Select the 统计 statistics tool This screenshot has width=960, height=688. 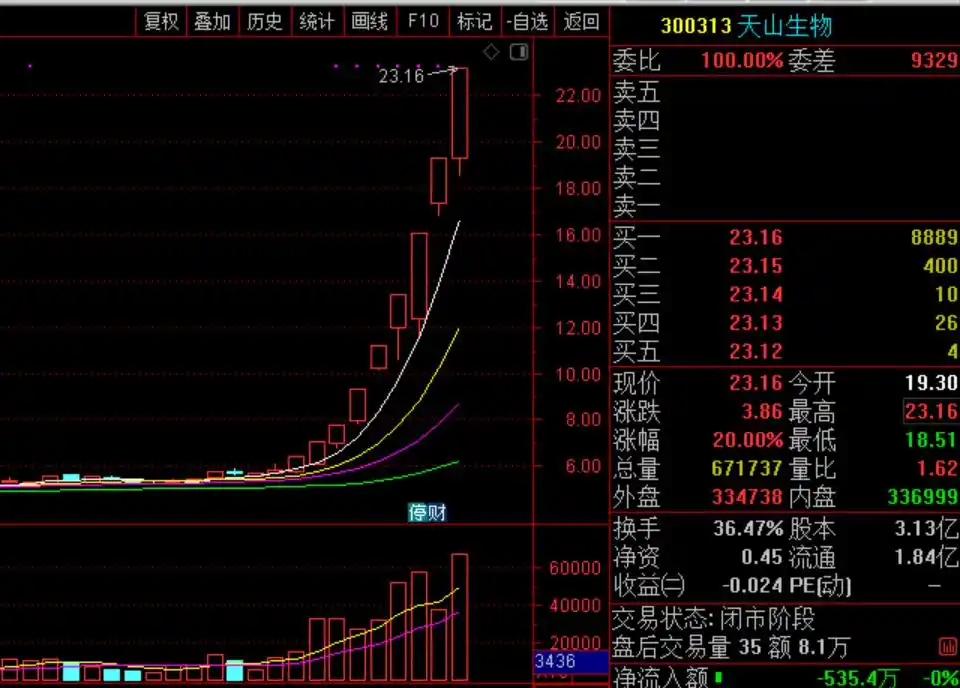coord(317,22)
